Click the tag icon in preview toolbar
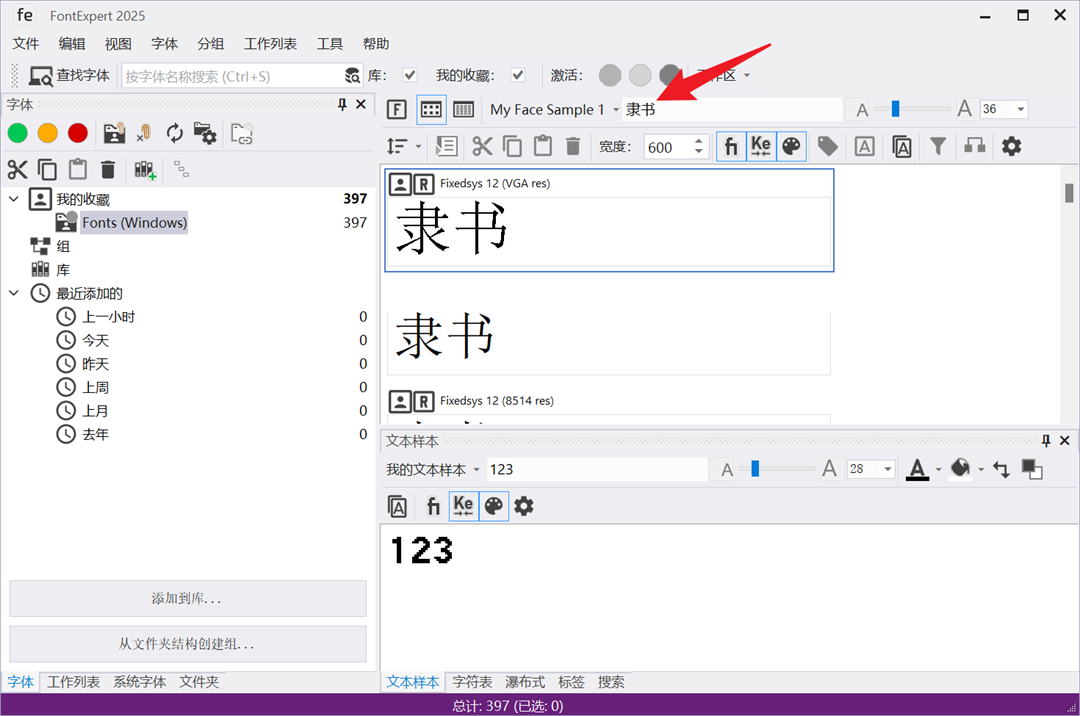1080x716 pixels. [827, 146]
